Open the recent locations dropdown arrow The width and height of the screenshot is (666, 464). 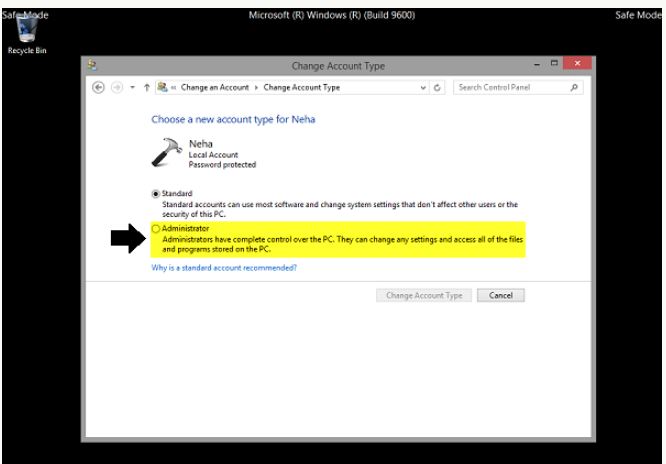click(x=133, y=88)
